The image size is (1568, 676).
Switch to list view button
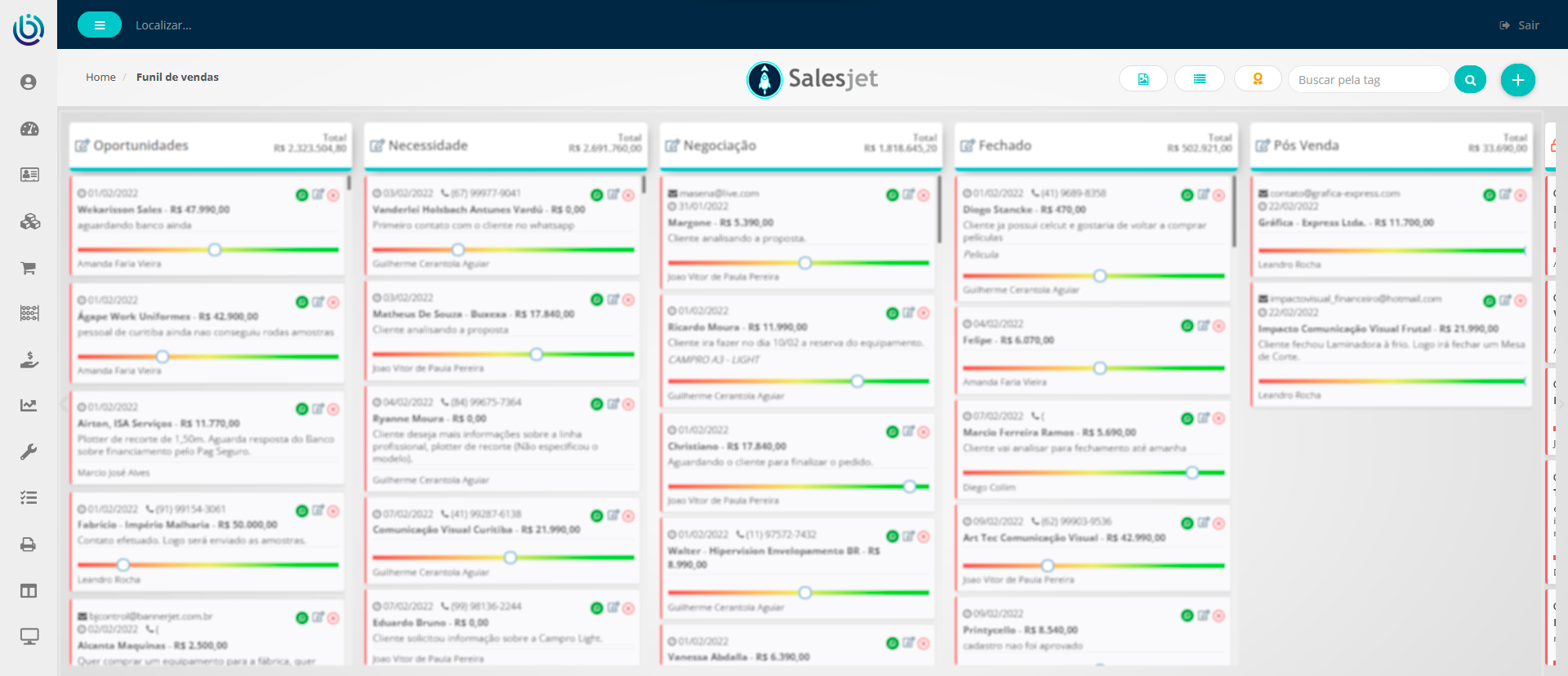pyautogui.click(x=1199, y=79)
